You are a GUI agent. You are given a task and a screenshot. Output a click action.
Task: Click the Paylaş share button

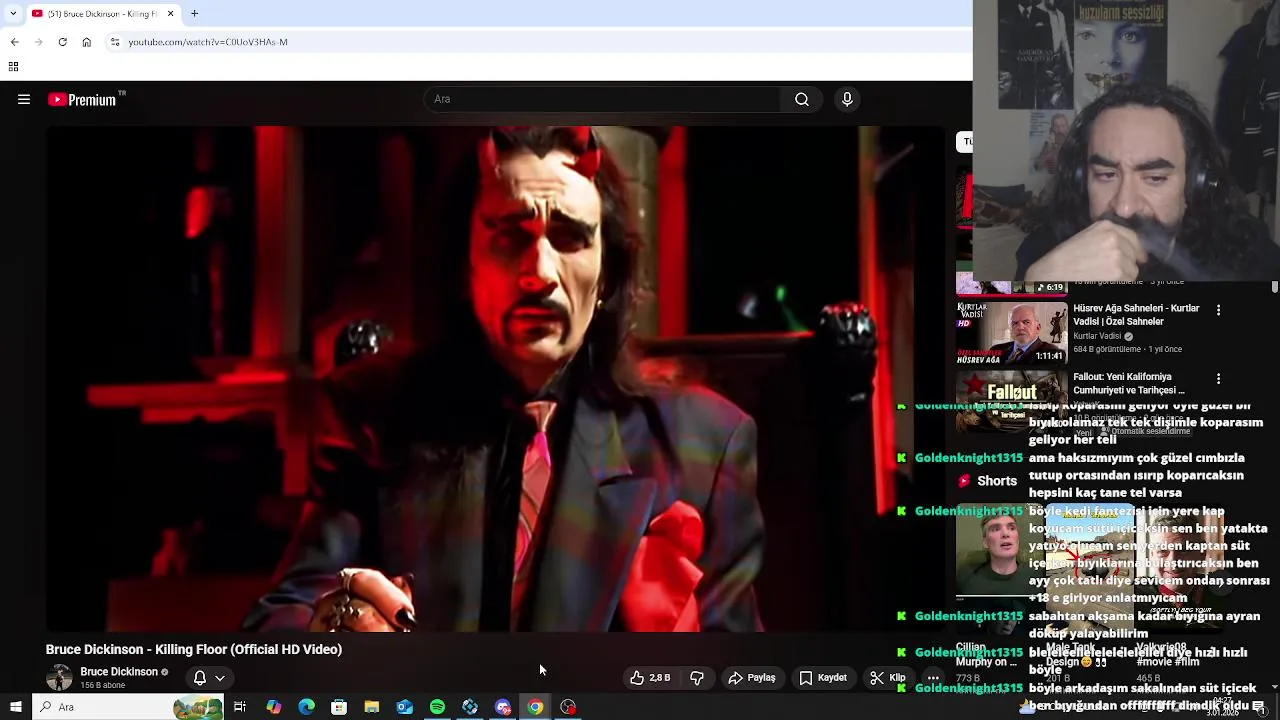tap(751, 677)
